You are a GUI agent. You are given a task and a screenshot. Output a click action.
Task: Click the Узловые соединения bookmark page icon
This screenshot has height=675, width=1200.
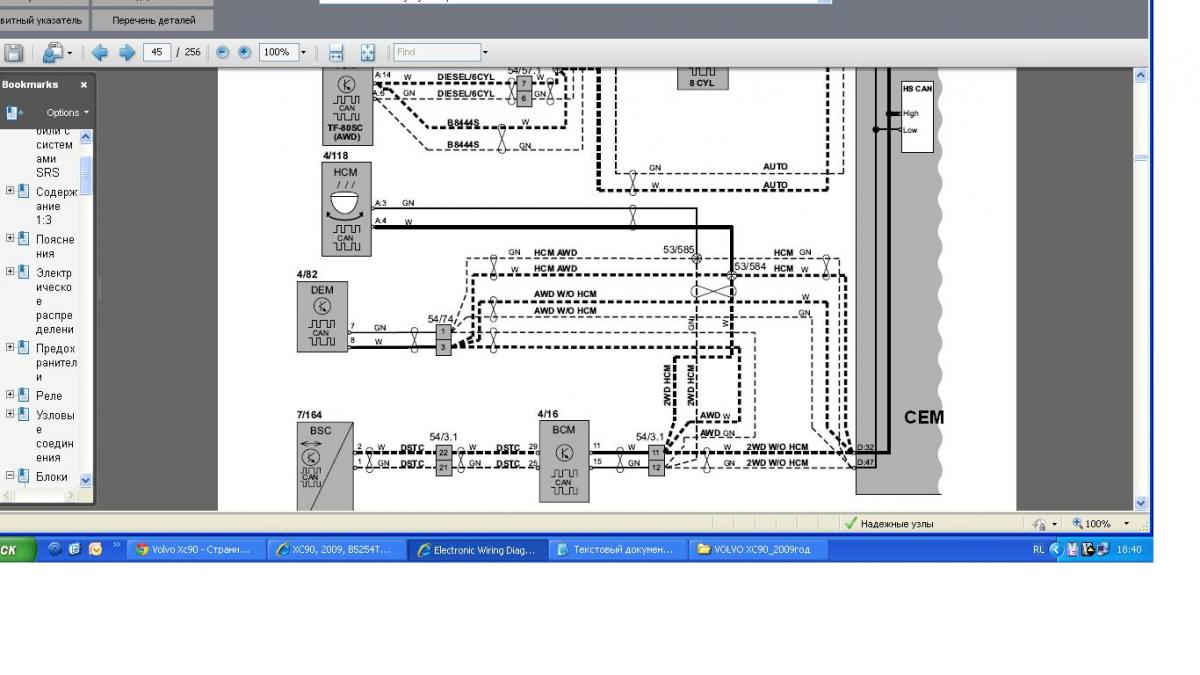[x=24, y=414]
